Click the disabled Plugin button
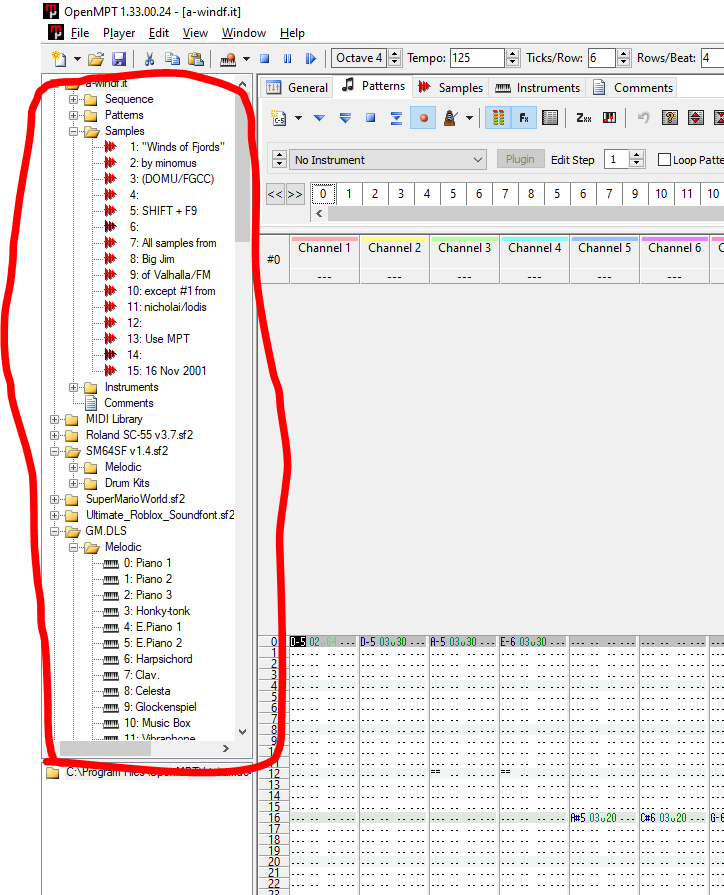The width and height of the screenshot is (724, 895). 520,159
